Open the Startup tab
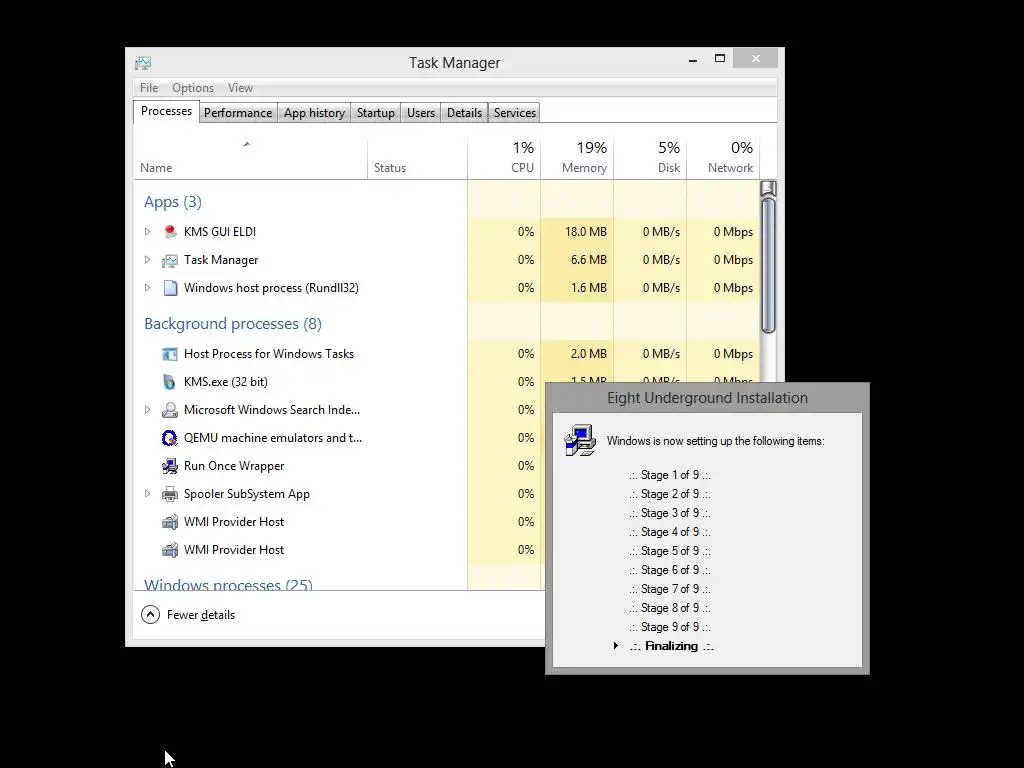 pos(376,113)
